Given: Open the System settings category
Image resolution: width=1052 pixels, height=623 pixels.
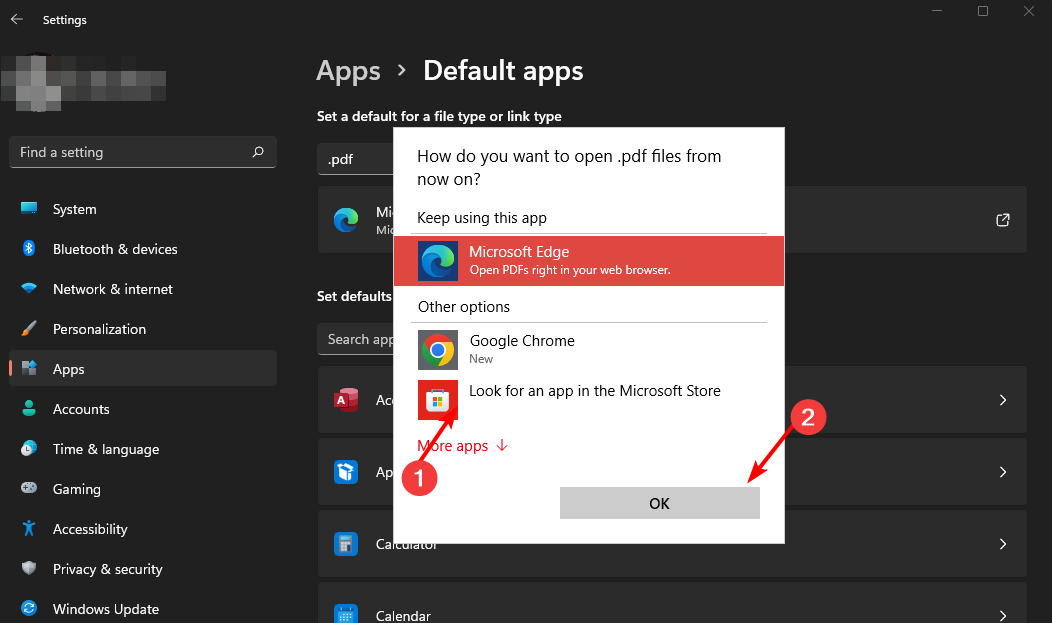Looking at the screenshot, I should [143, 209].
